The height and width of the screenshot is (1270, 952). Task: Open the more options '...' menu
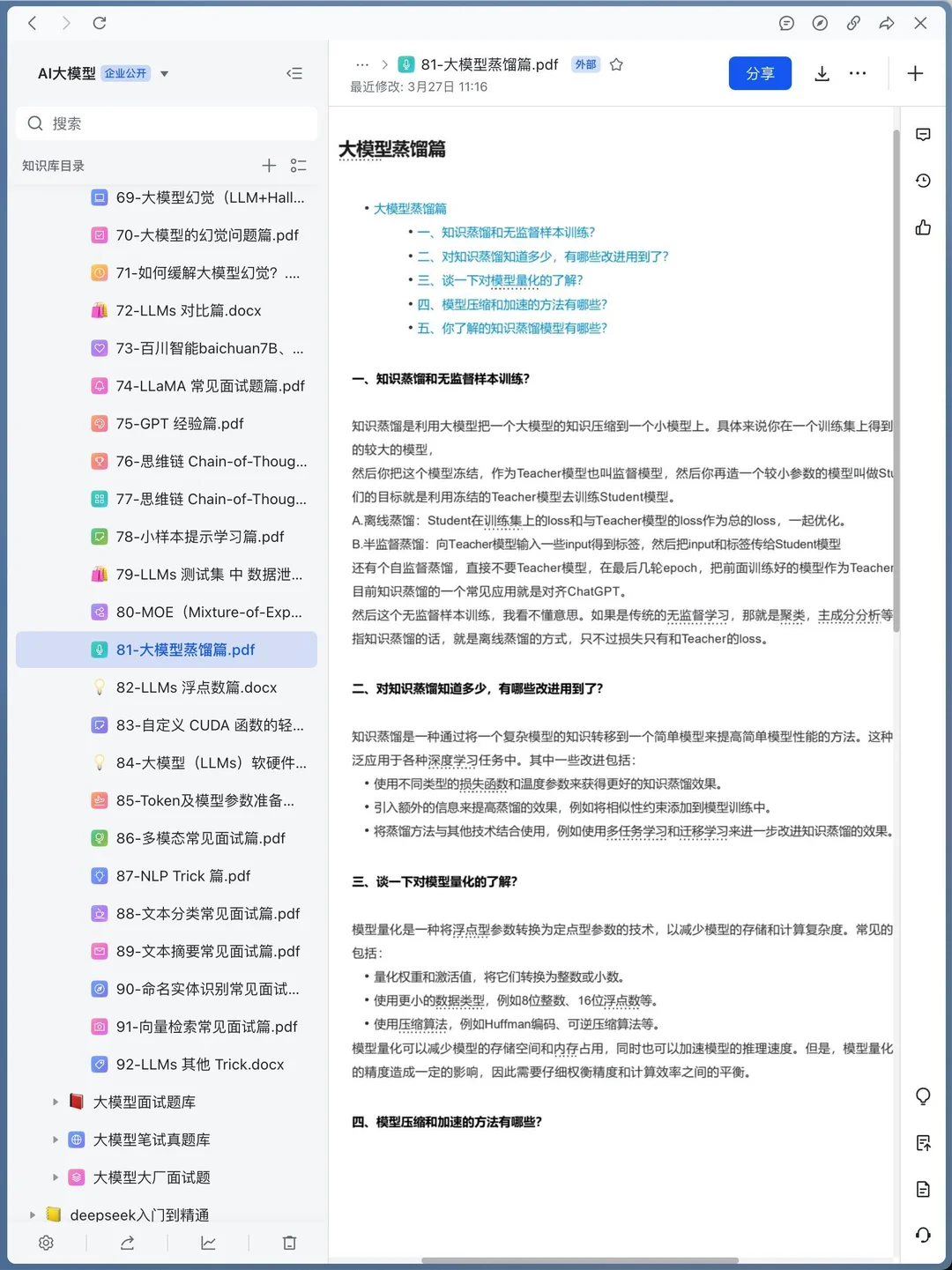(857, 73)
